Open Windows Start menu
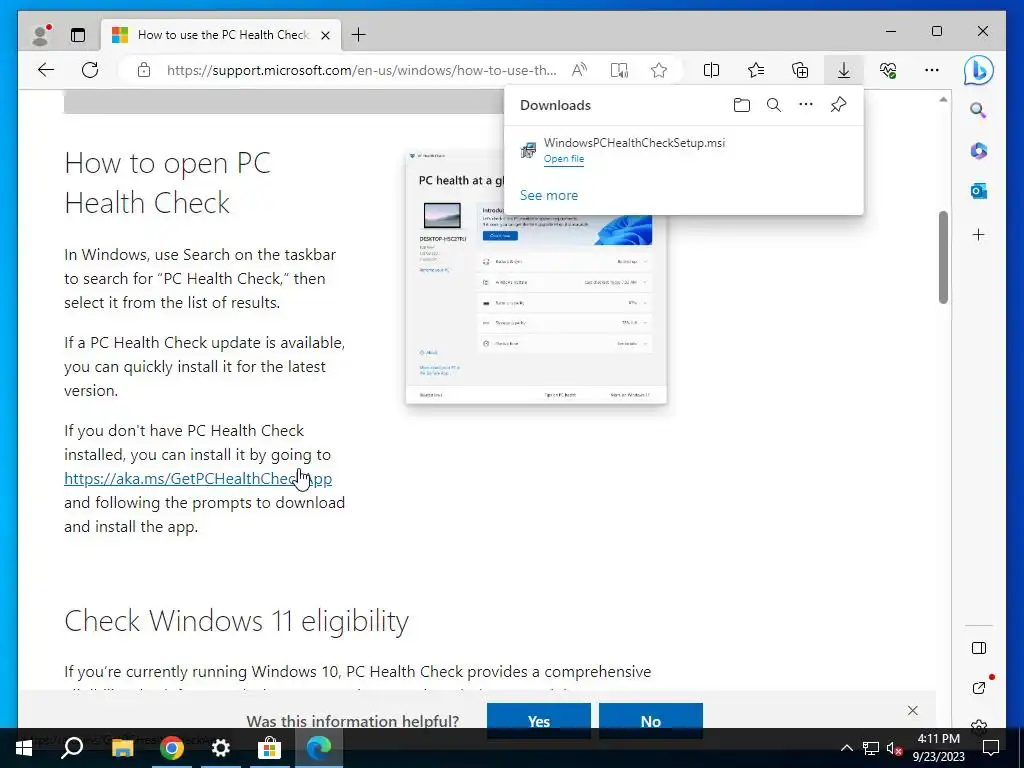Image resolution: width=1024 pixels, height=768 pixels. coord(24,748)
